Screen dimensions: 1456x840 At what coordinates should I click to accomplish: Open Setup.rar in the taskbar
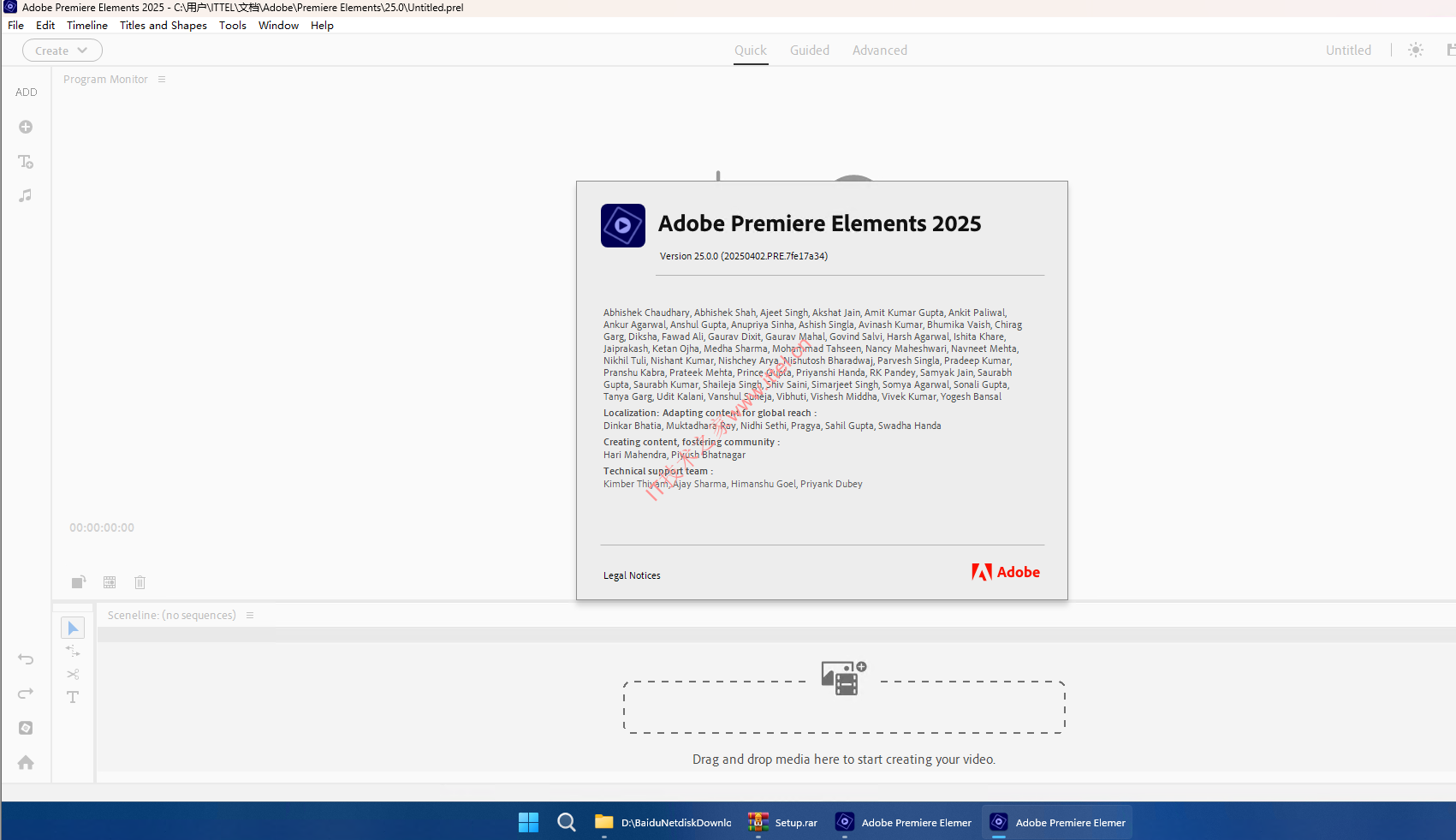click(x=783, y=822)
